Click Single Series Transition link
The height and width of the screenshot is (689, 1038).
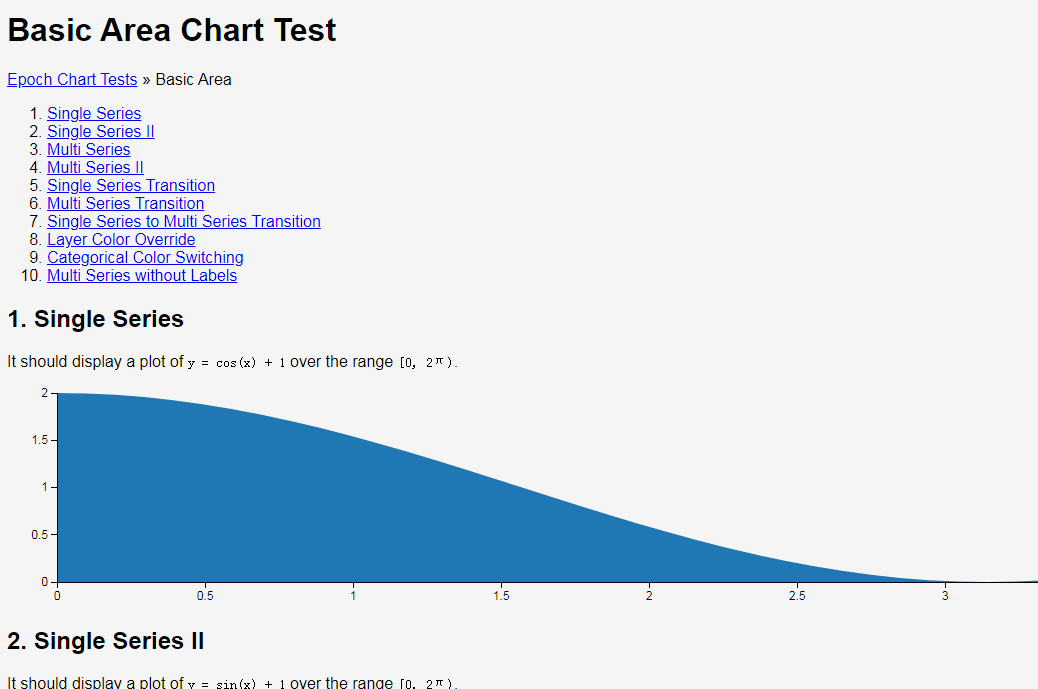pos(131,185)
